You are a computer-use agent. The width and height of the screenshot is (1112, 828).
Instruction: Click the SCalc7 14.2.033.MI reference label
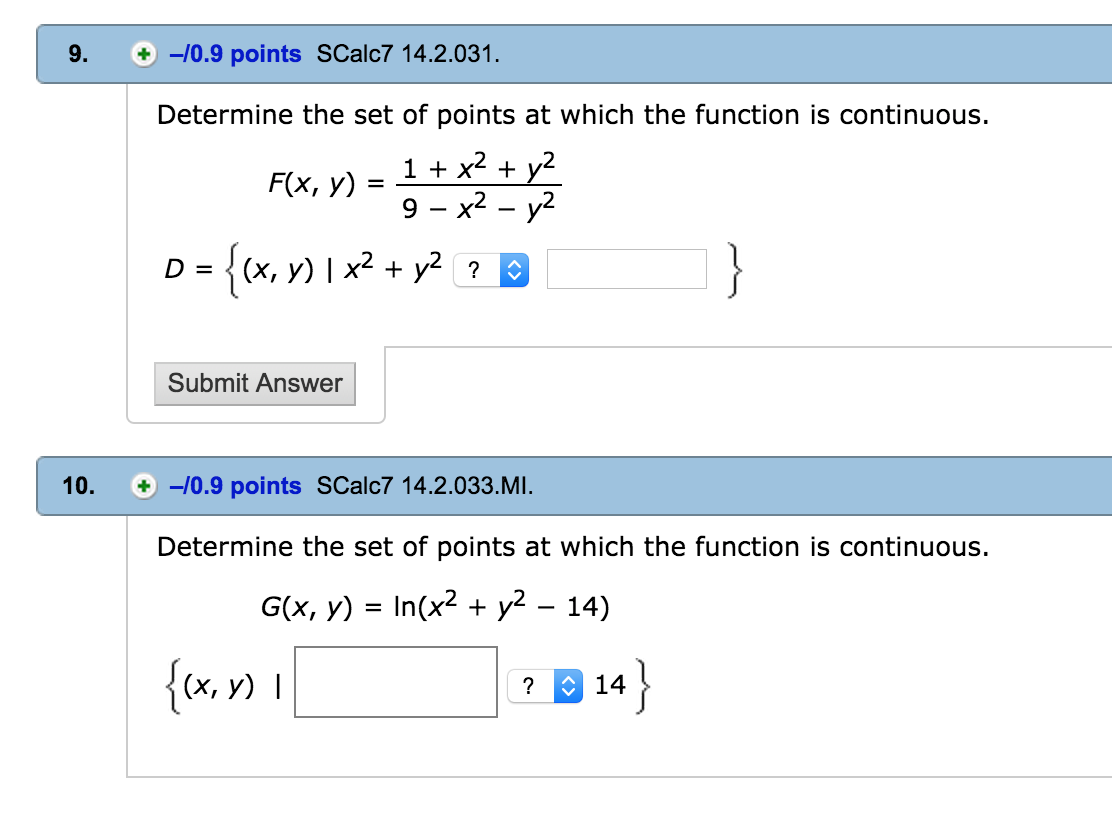coord(425,486)
